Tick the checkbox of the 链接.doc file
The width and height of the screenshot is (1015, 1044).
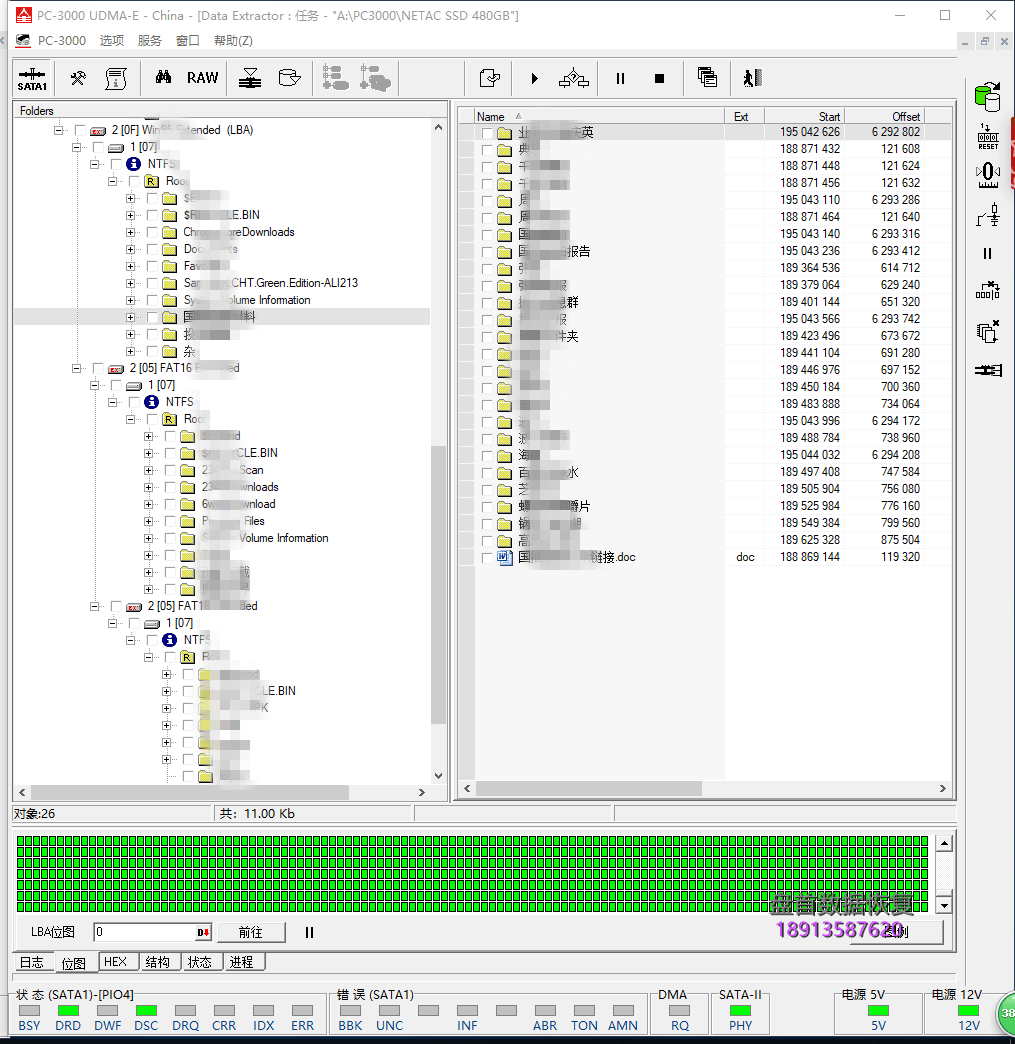point(487,557)
